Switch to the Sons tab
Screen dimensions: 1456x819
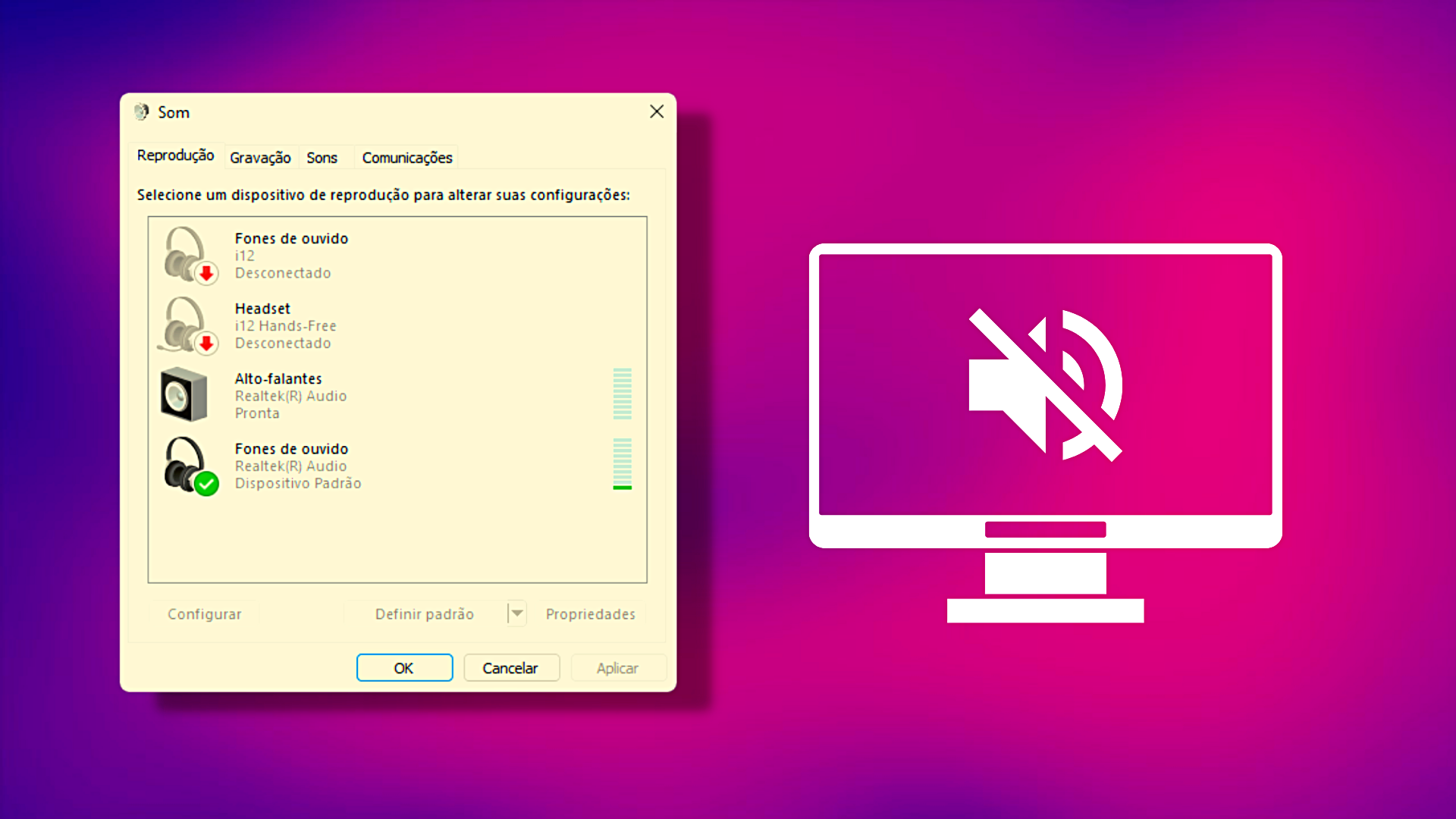point(322,157)
